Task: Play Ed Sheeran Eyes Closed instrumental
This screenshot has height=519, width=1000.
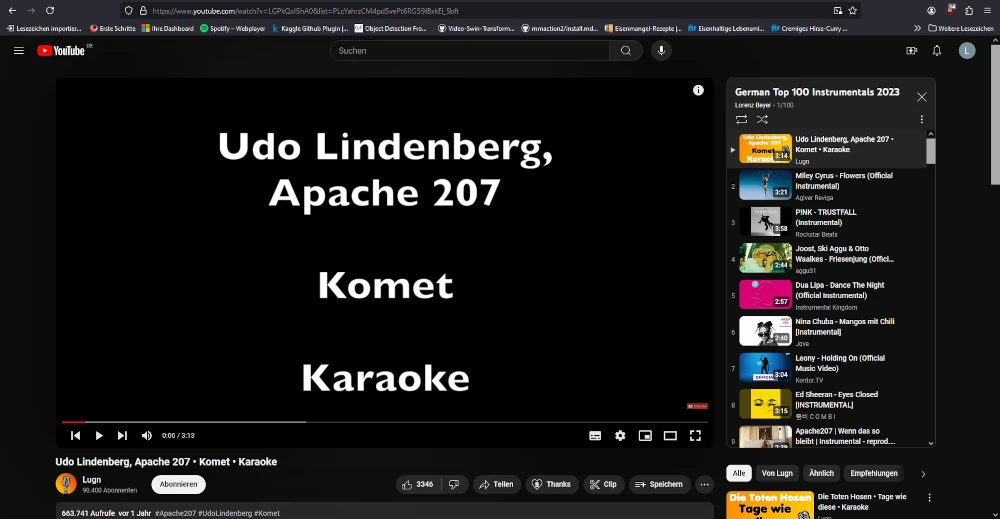Action: click(x=827, y=404)
